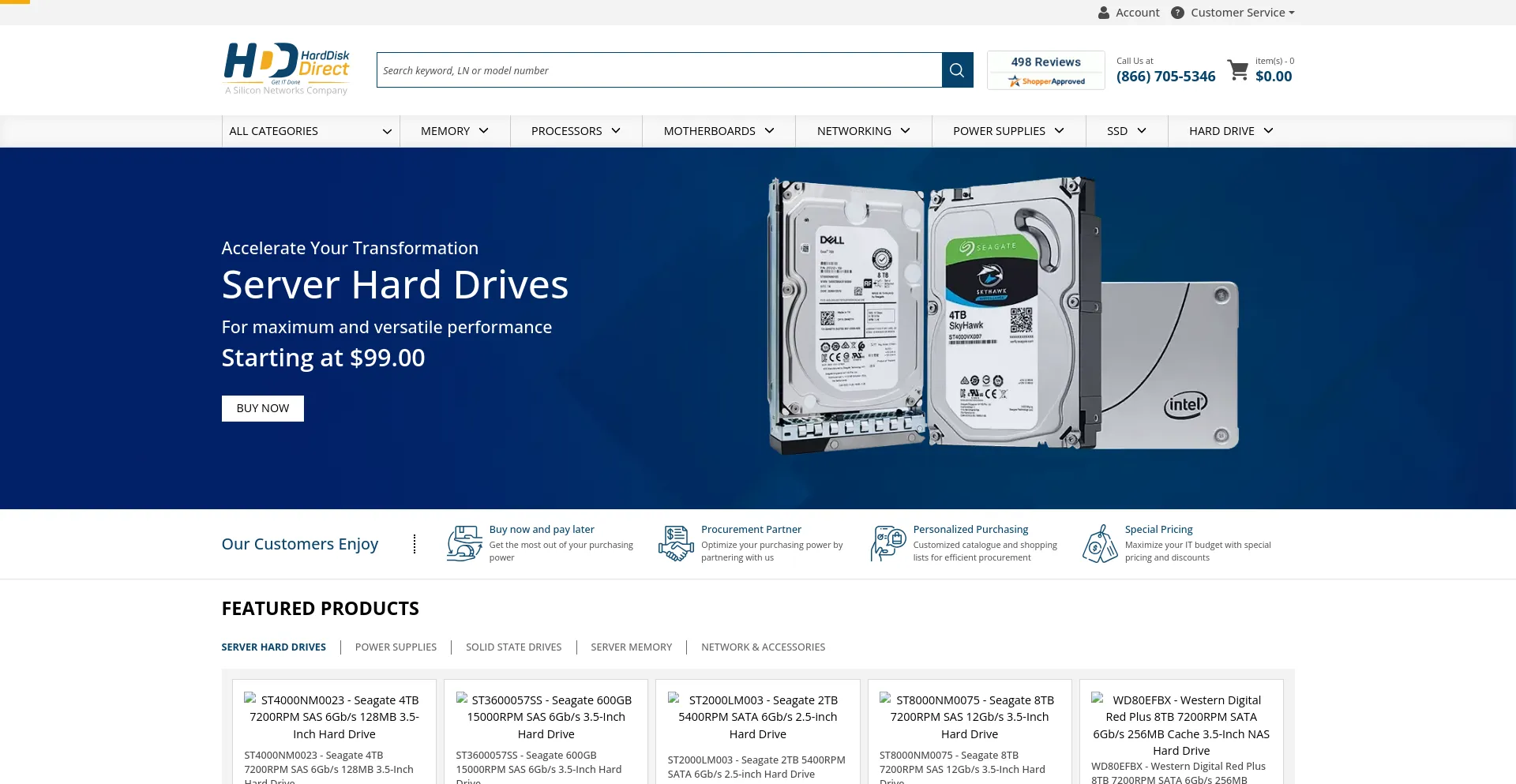Viewport: 1516px width, 784px height.
Task: Open ST3600057SS Seagate 600GB product description
Action: [x=538, y=768]
